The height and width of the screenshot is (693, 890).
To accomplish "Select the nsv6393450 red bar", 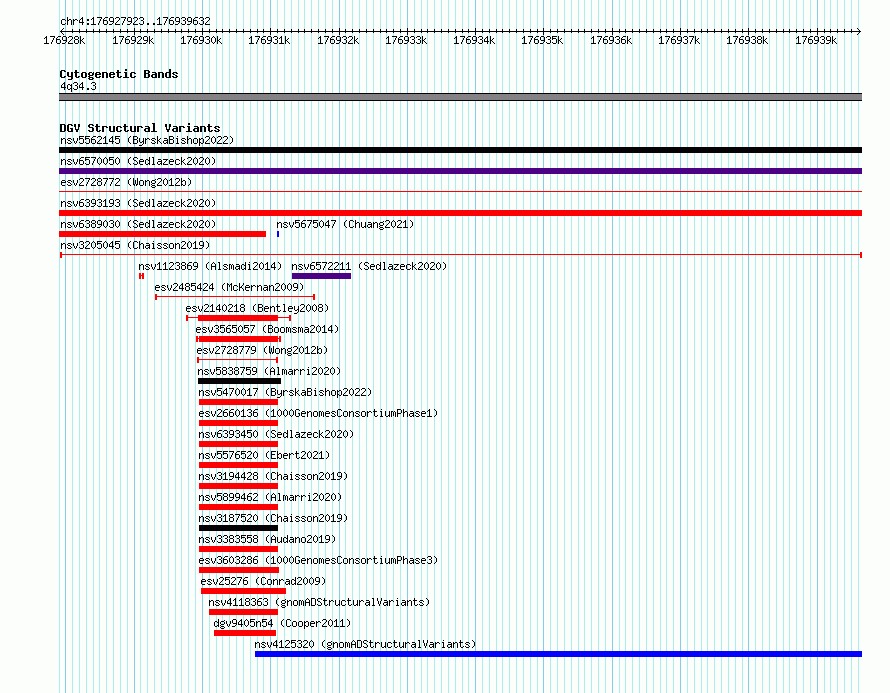I will [238, 444].
